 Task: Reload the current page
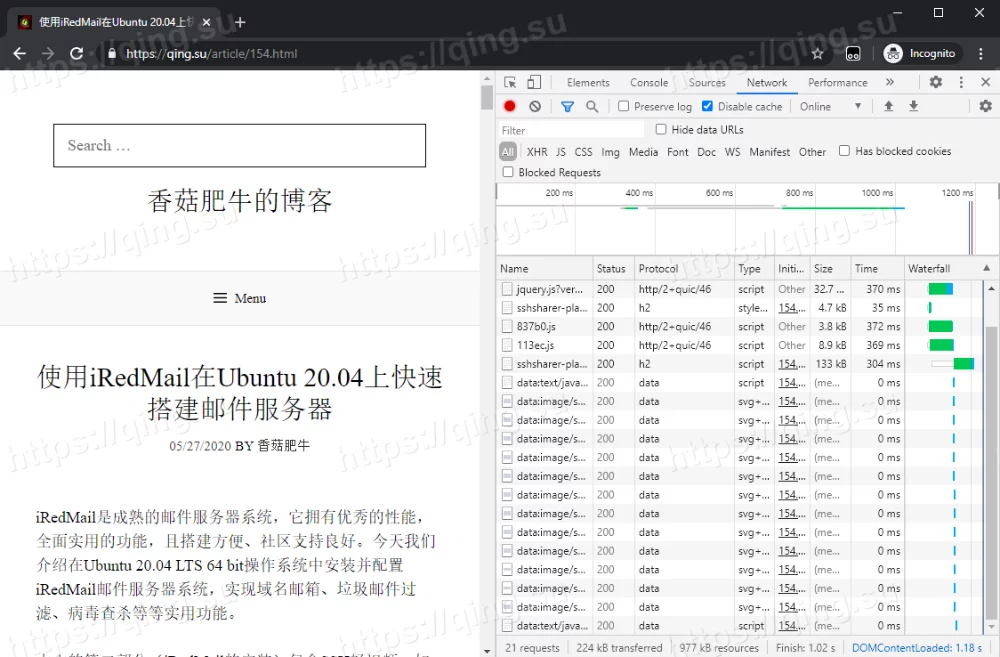[x=77, y=54]
